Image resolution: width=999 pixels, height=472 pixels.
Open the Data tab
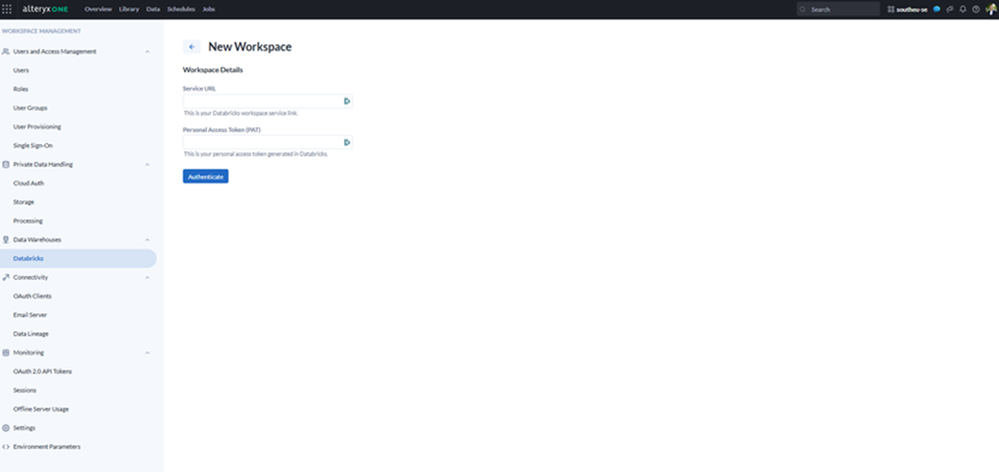[153, 10]
